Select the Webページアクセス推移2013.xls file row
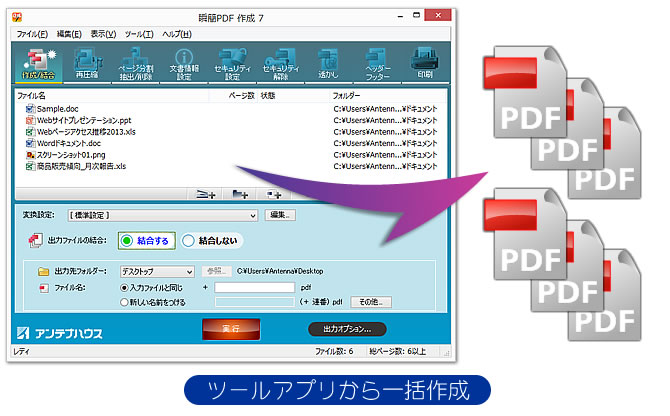This screenshot has width=670, height=416. [231, 132]
